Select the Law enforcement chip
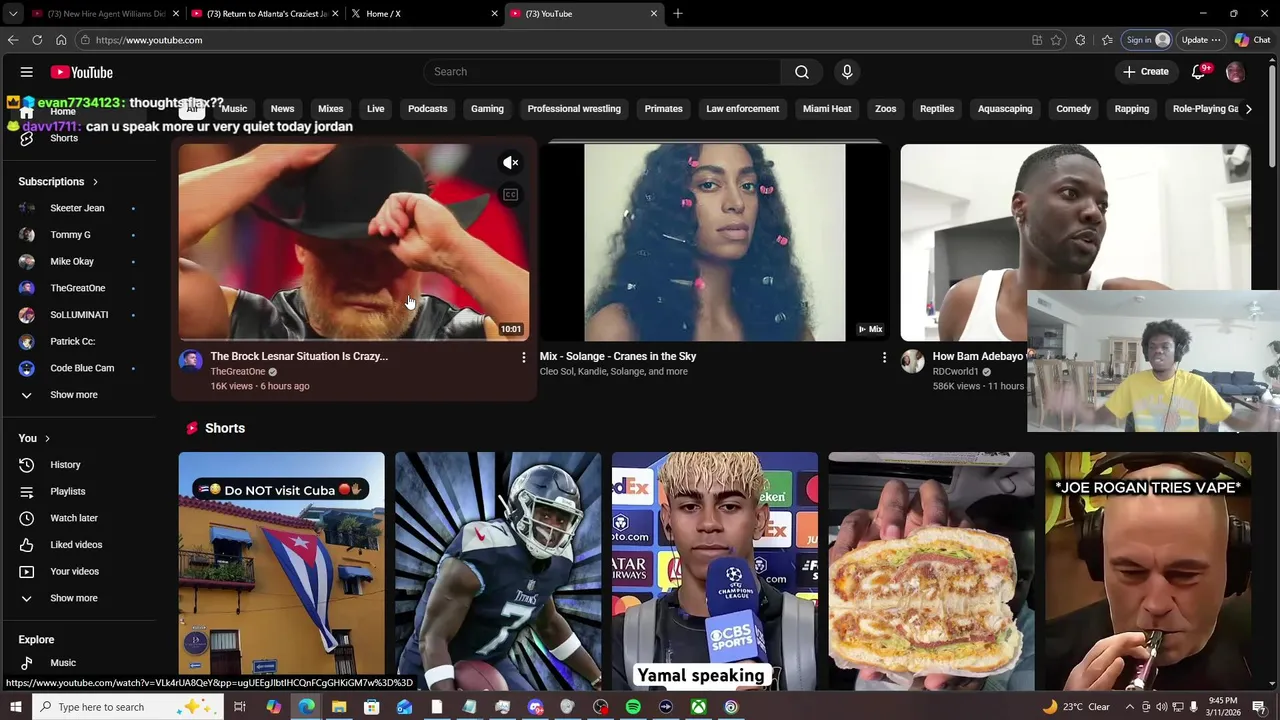The image size is (1280, 720). [x=742, y=109]
